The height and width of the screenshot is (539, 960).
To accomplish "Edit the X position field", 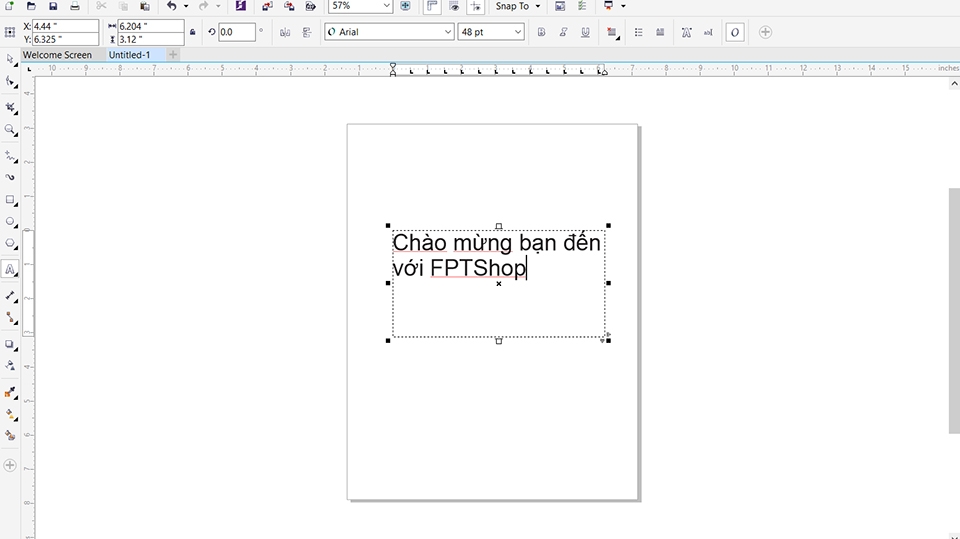I will click(x=65, y=26).
